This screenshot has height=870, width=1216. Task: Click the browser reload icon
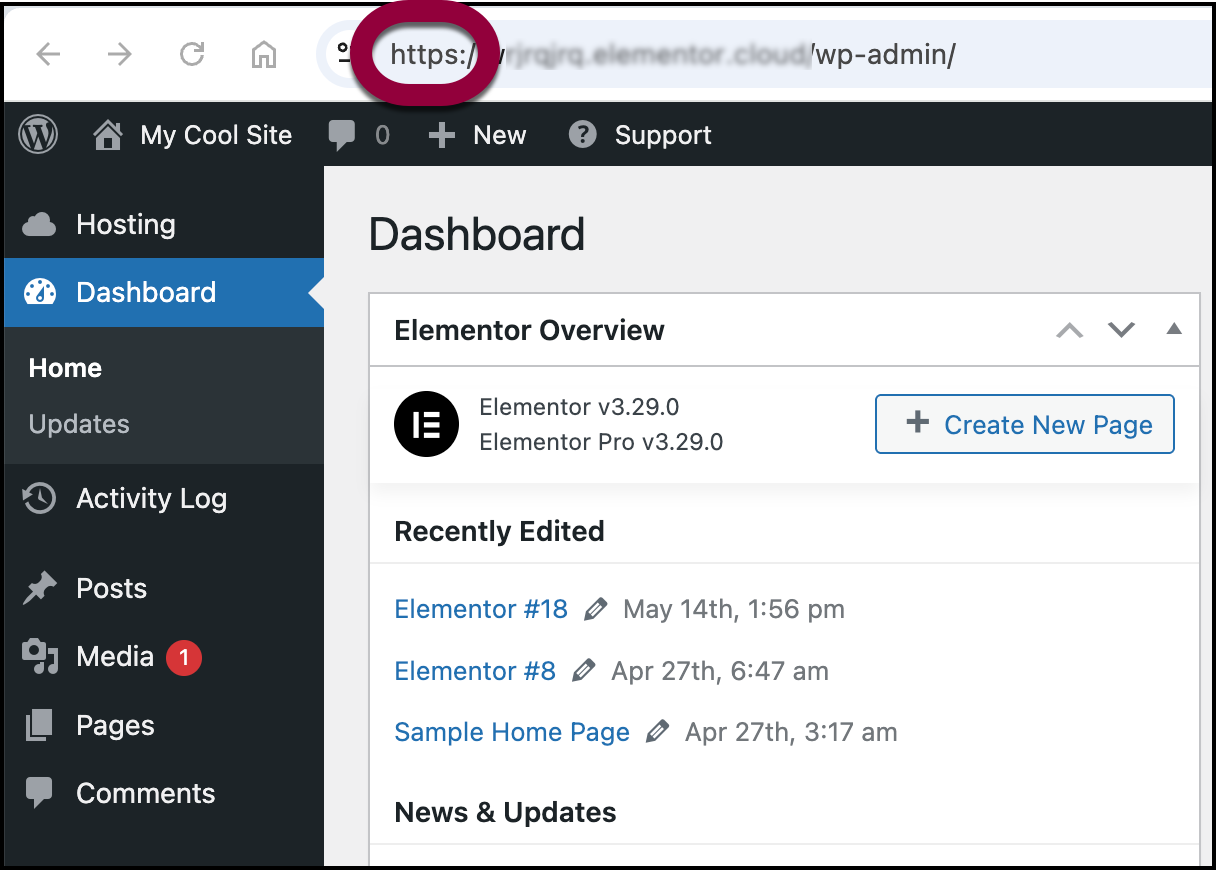191,54
